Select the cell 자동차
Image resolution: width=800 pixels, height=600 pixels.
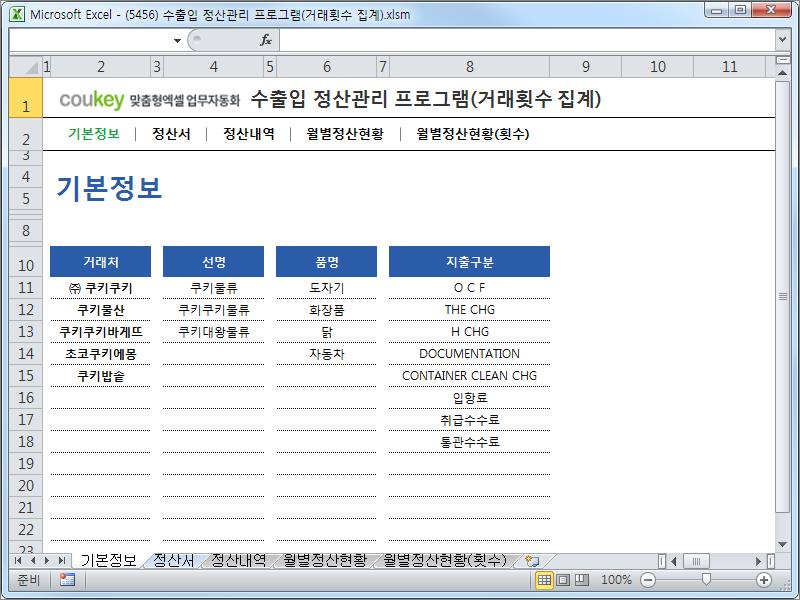pos(327,354)
